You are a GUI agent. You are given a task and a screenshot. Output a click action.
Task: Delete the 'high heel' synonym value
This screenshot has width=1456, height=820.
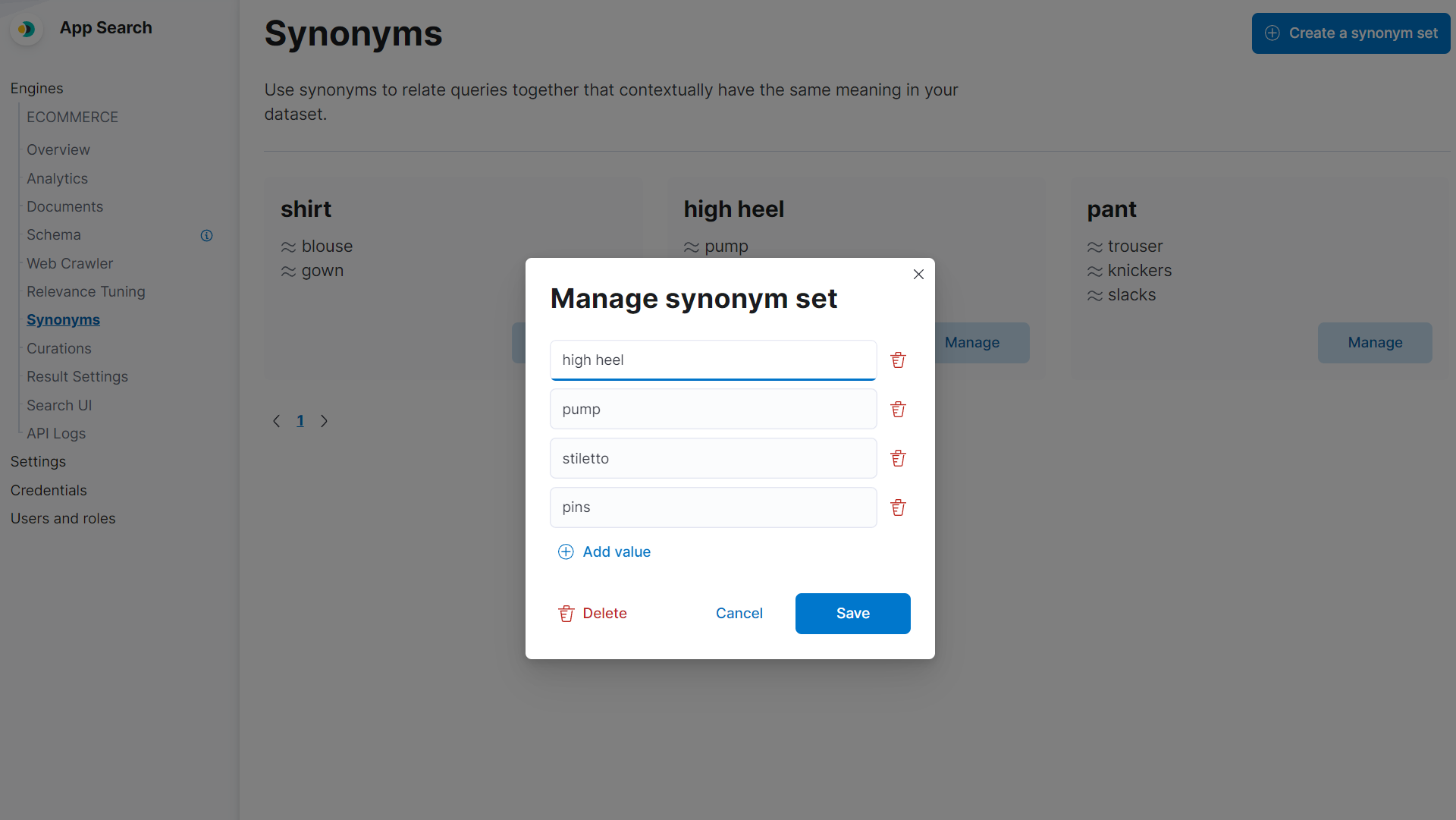point(898,360)
